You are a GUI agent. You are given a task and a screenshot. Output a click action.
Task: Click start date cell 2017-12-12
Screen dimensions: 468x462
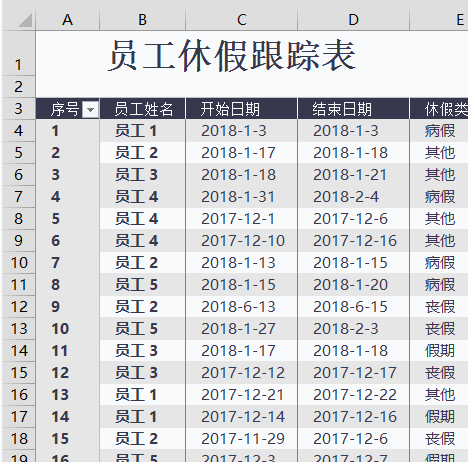tap(242, 373)
